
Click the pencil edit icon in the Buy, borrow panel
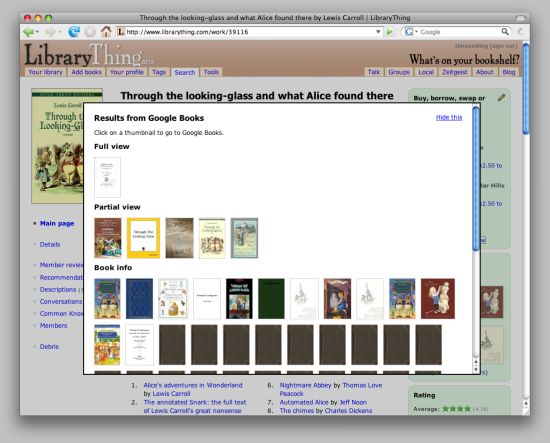[501, 98]
